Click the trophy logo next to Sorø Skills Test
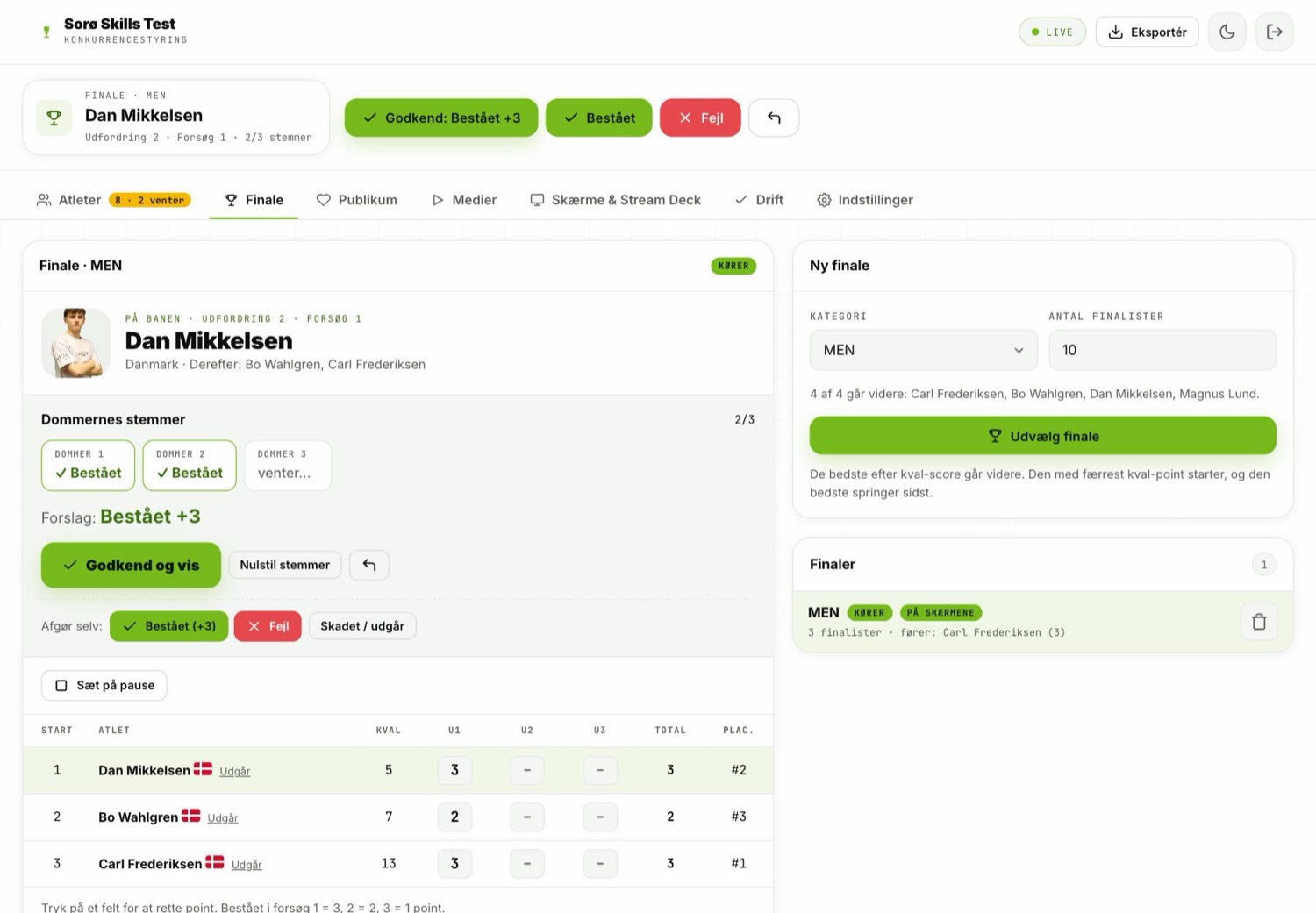 [46, 32]
